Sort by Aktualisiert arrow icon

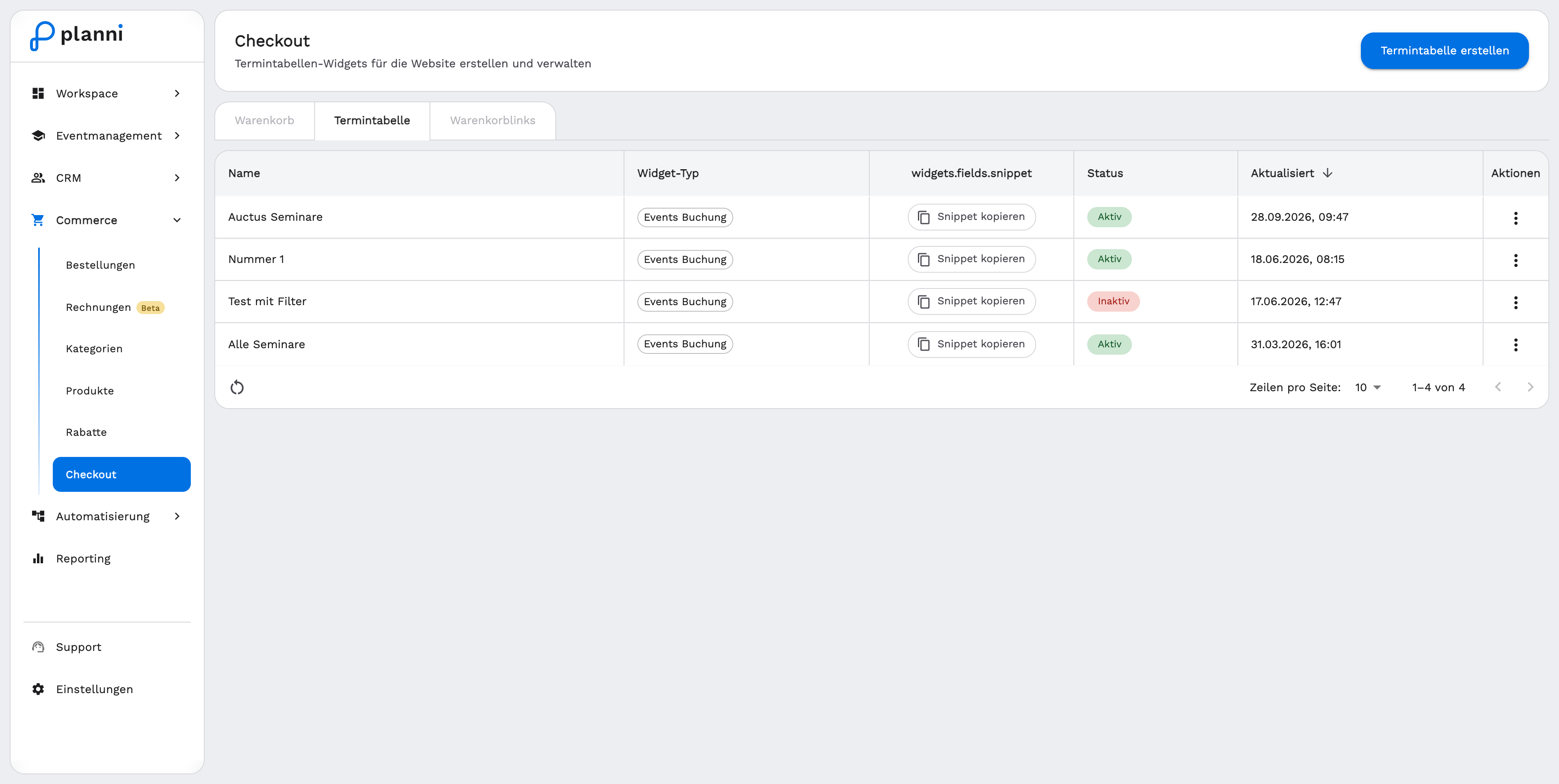[1328, 173]
